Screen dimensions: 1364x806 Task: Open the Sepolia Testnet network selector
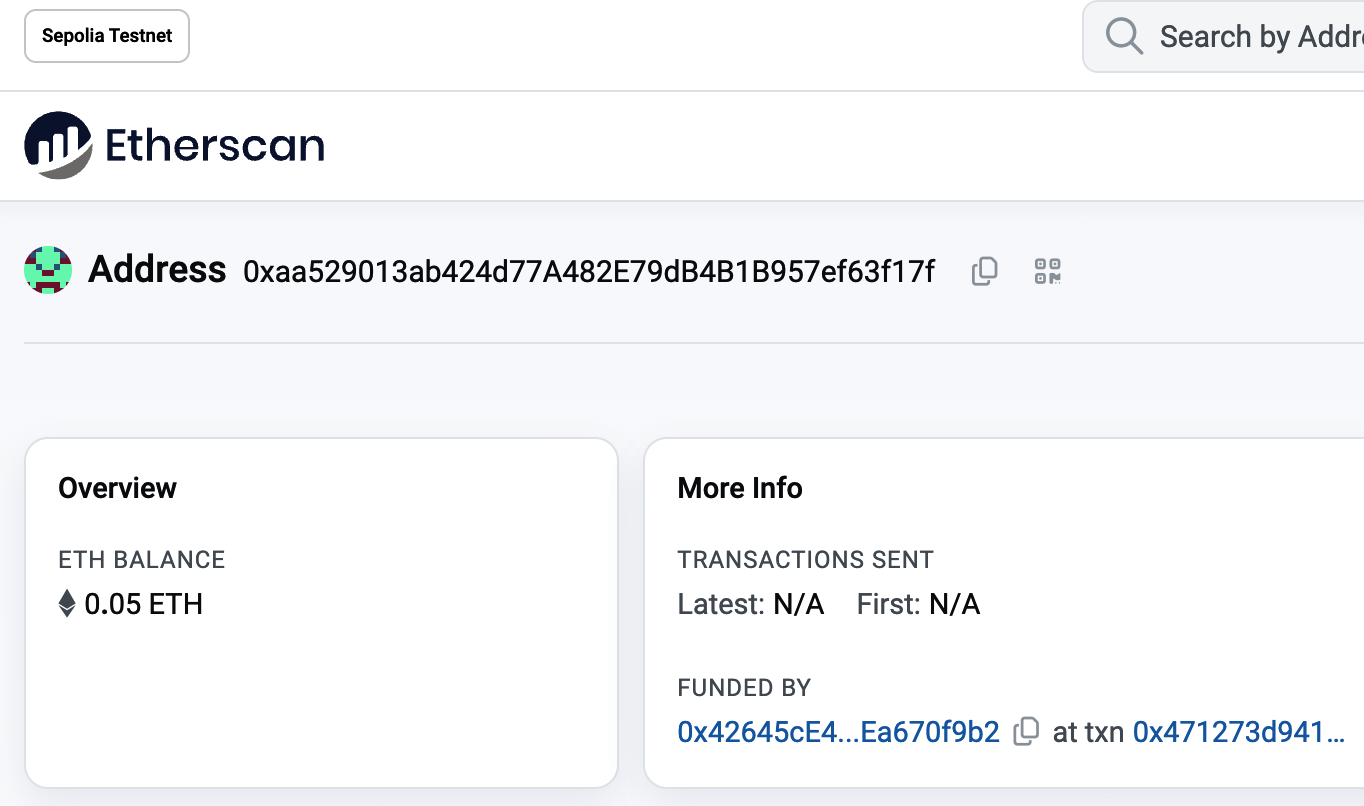pos(106,36)
